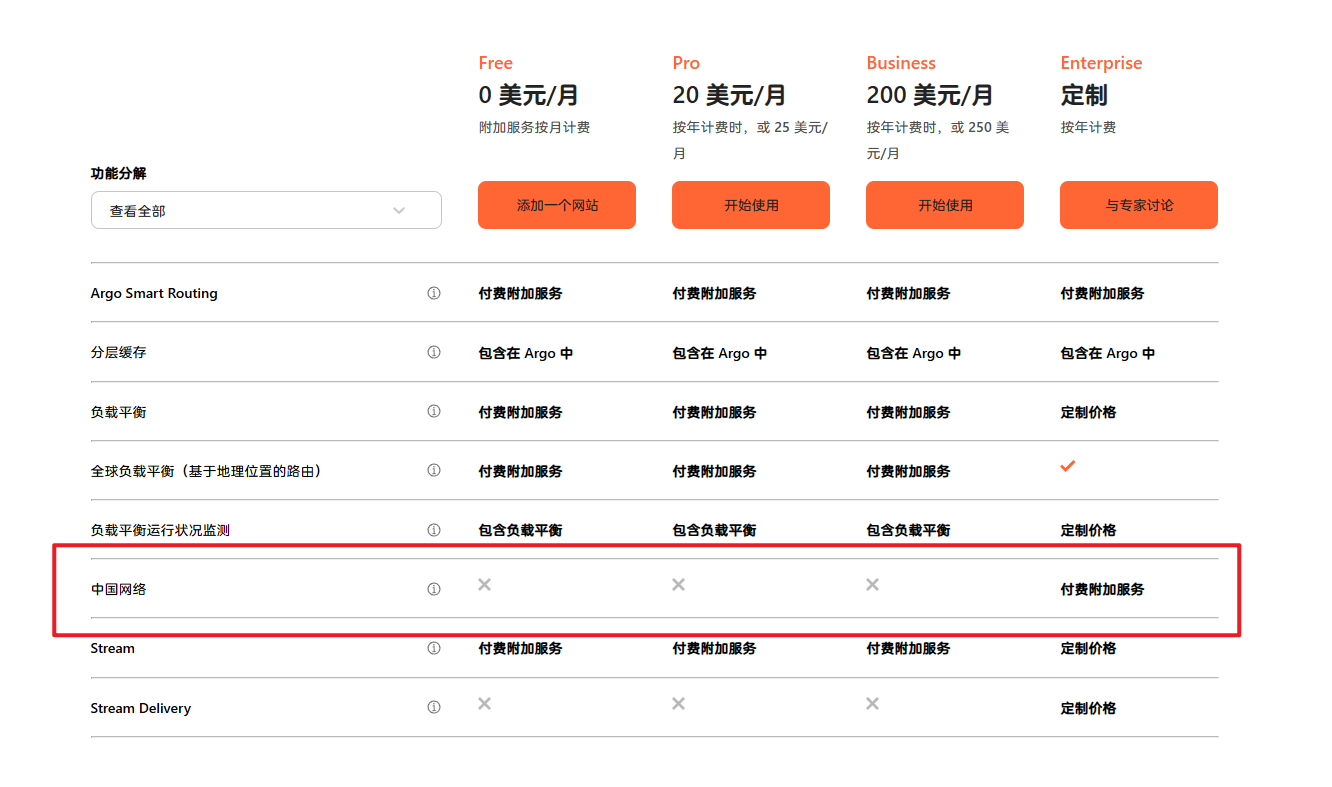Click info icon for 全球负载平衡 row
This screenshot has width=1332, height=787.
click(434, 470)
